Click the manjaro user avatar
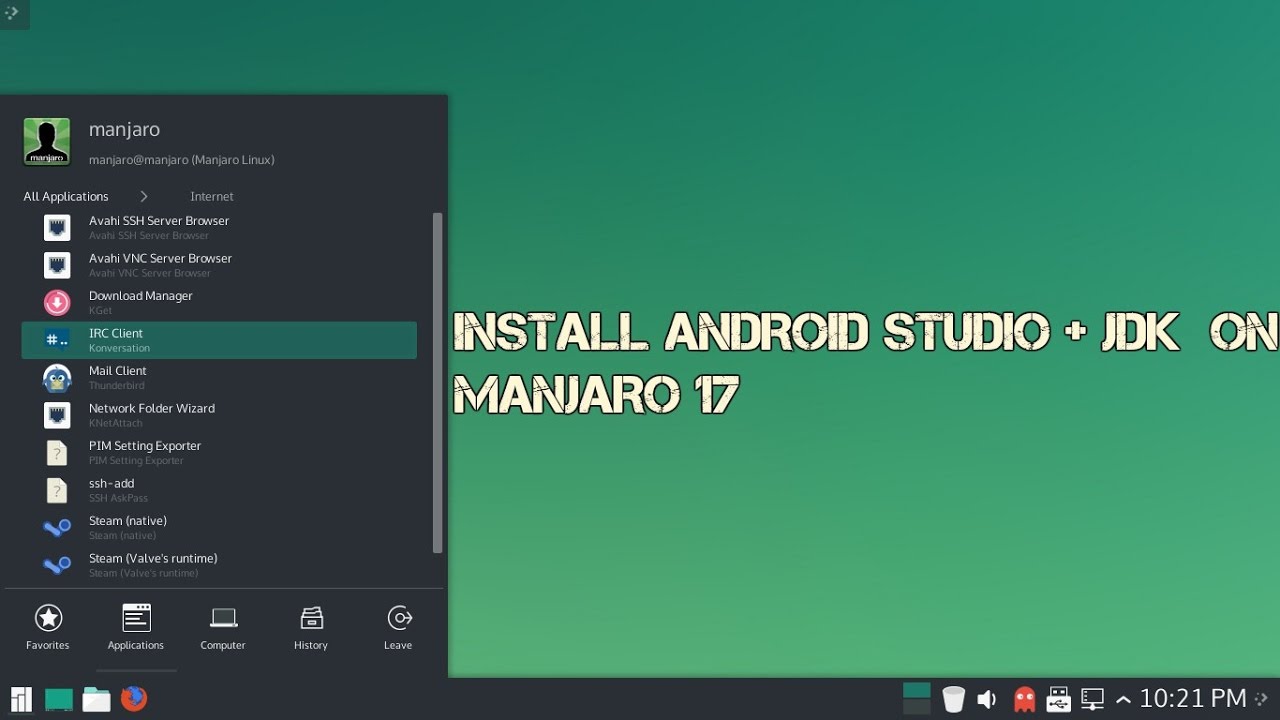The height and width of the screenshot is (720, 1280). pos(46,142)
